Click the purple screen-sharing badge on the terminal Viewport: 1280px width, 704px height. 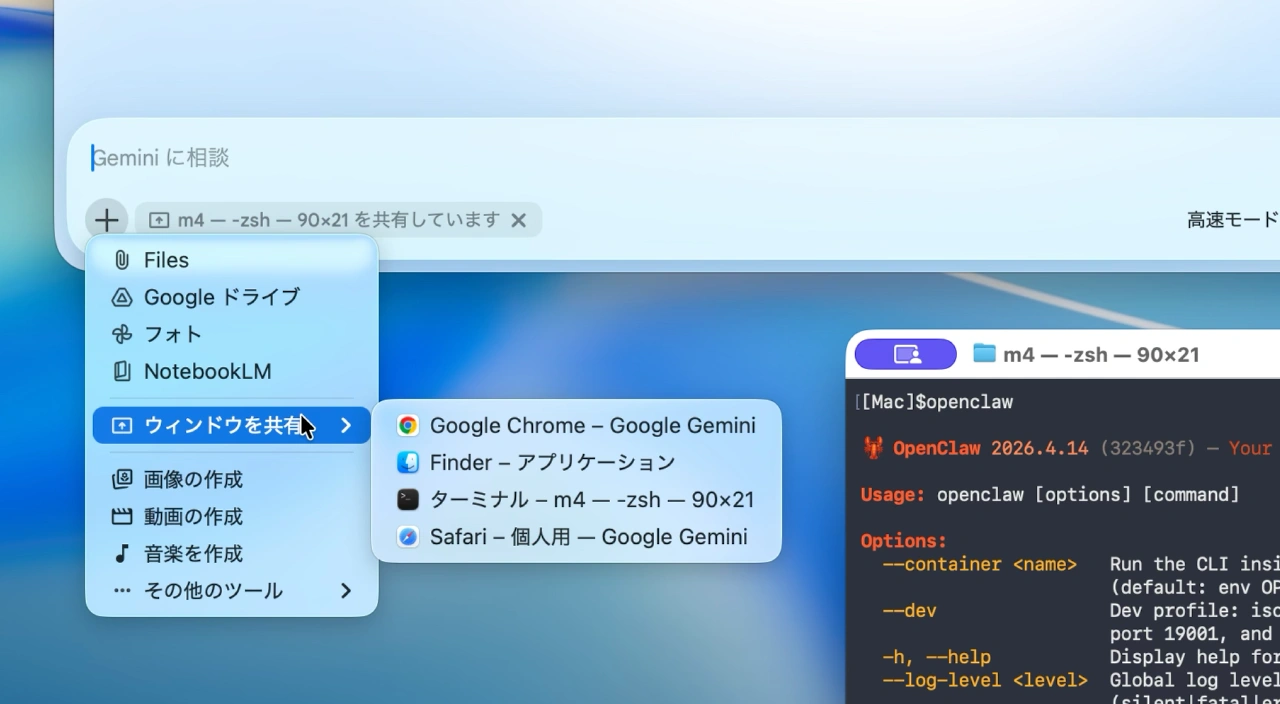904,353
